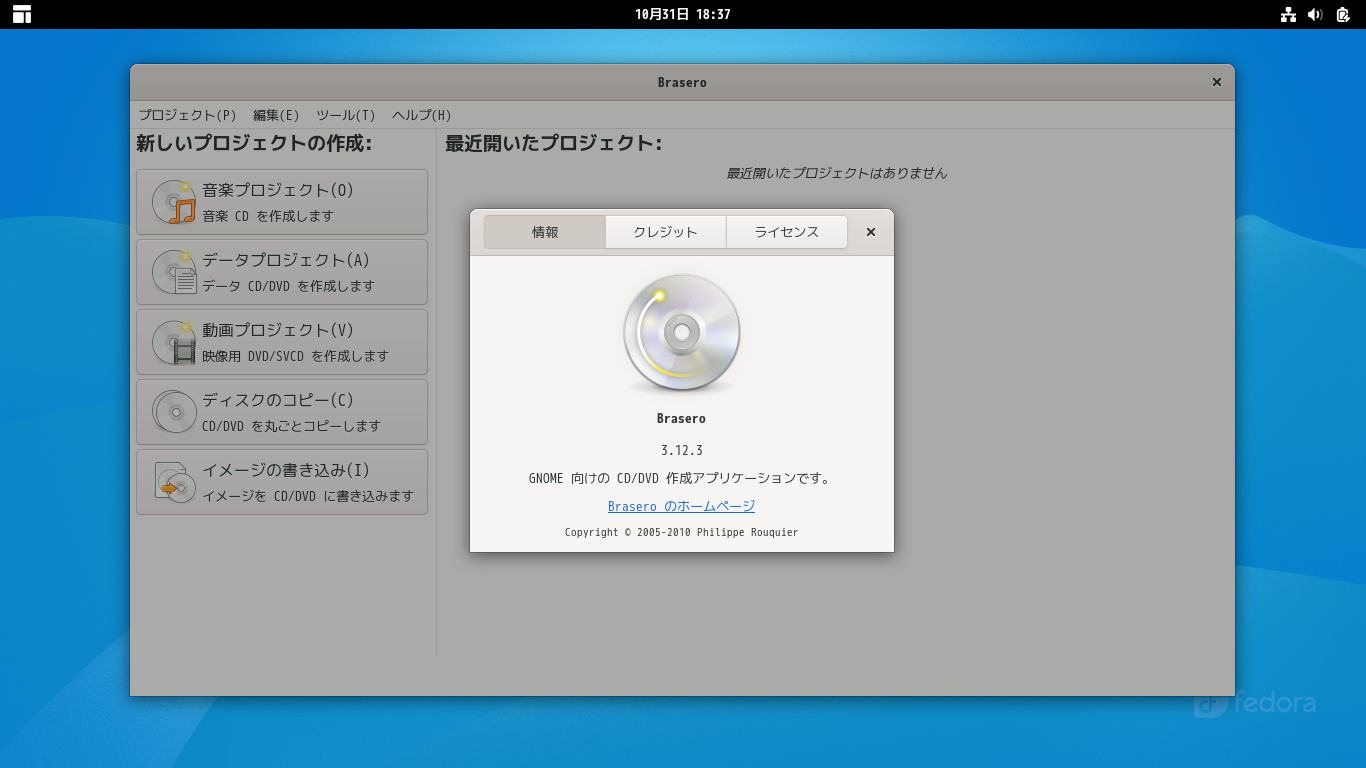Click the GNOME 向けの CD/DVD description text

pyautogui.click(x=680, y=478)
